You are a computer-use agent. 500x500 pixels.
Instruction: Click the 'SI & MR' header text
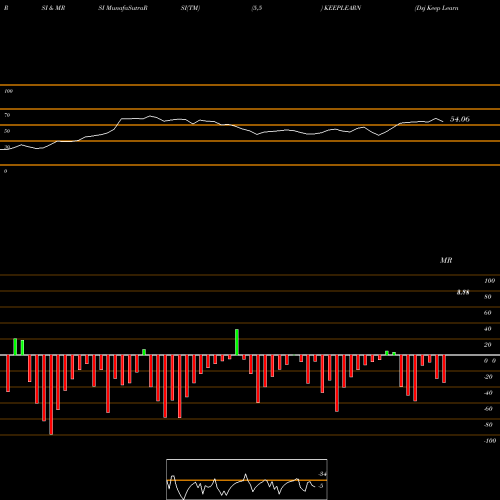[53, 8]
